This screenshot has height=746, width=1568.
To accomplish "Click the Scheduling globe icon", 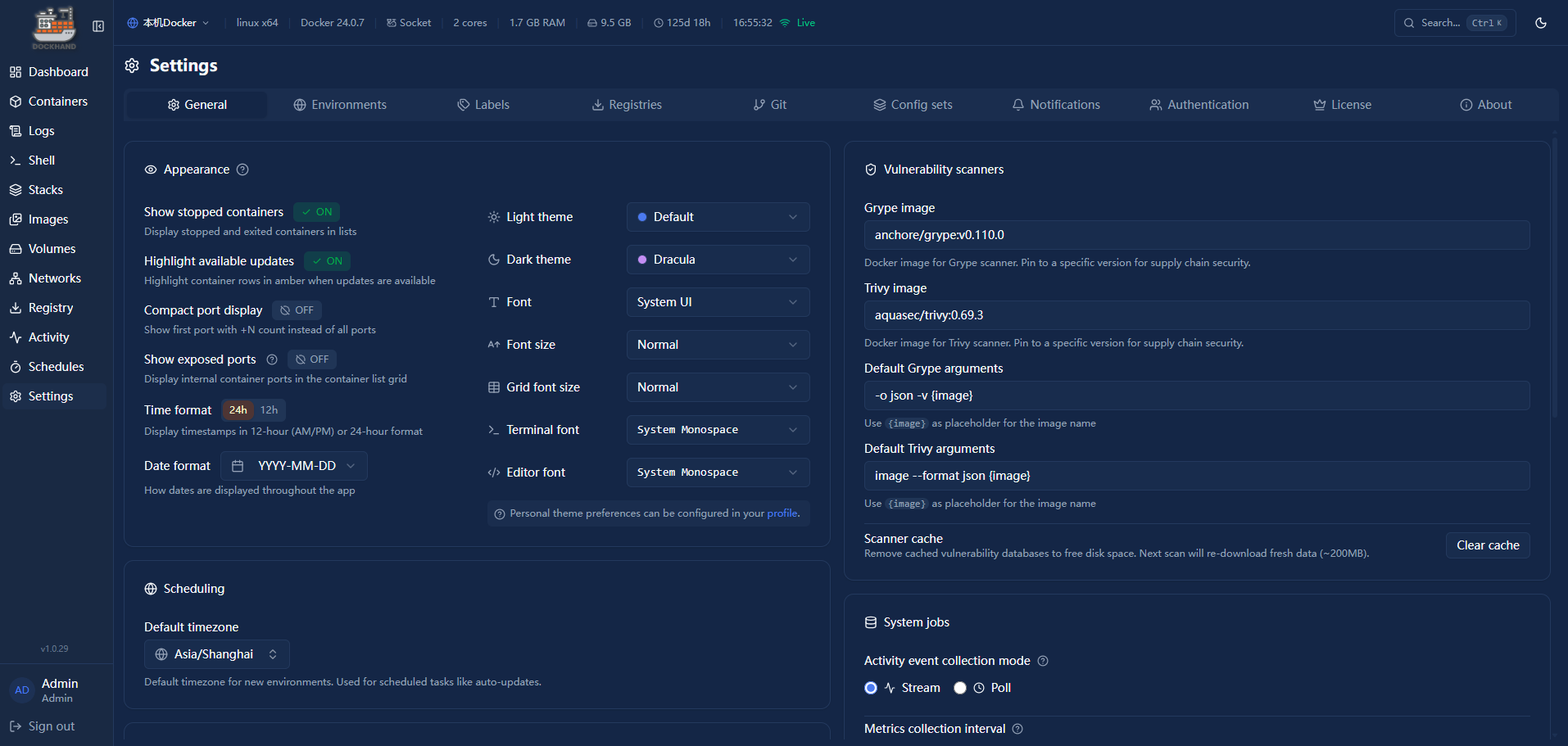I will tap(151, 589).
